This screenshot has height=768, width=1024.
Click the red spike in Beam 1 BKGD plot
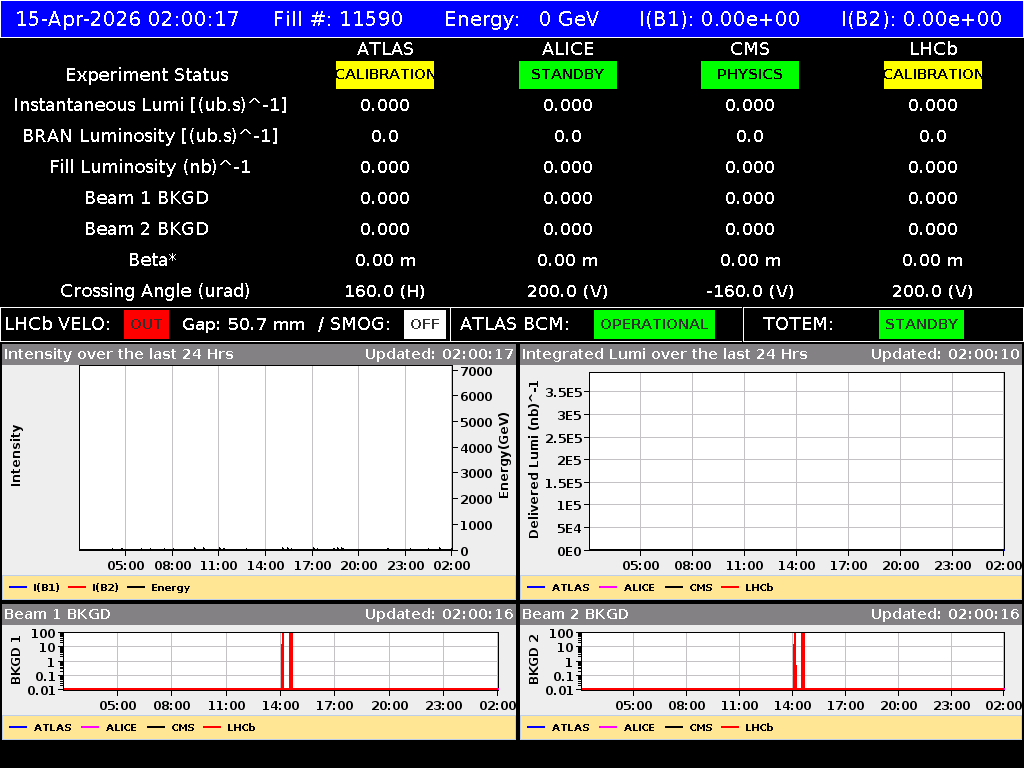pos(287,662)
